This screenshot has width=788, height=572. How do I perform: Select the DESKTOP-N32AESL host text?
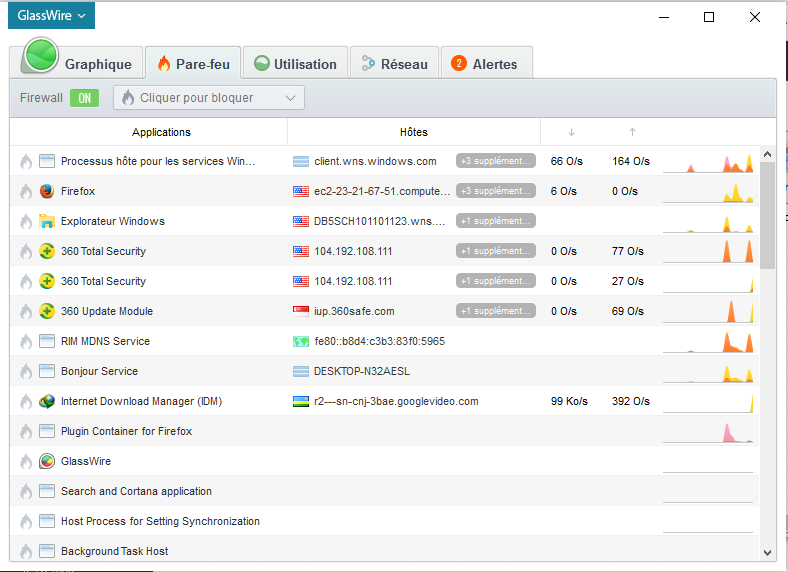pyautogui.click(x=362, y=371)
